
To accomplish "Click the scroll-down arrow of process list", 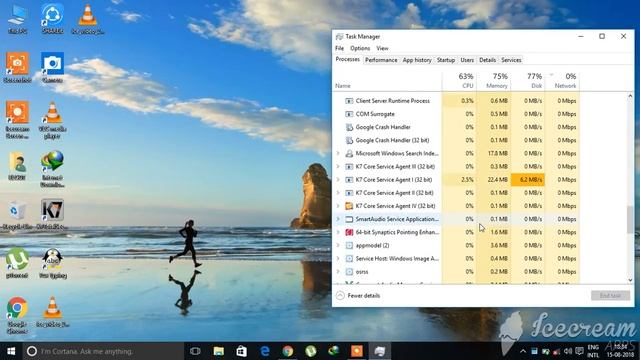I will coord(630,280).
